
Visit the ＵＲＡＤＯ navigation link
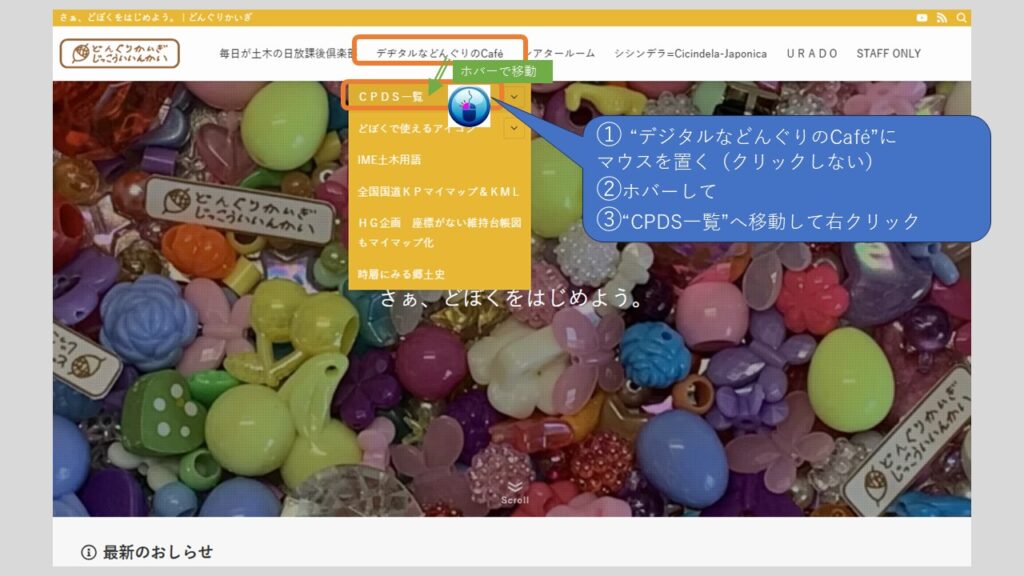[x=811, y=54]
